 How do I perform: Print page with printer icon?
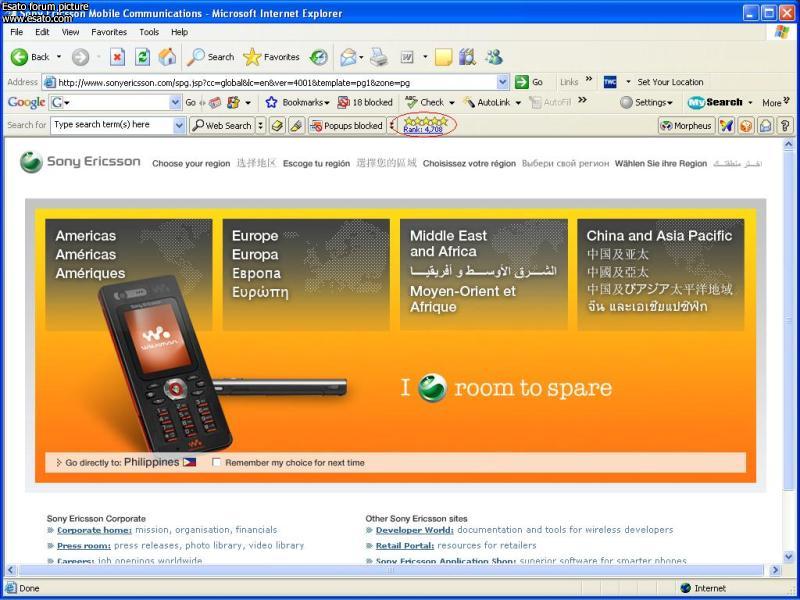pos(379,57)
